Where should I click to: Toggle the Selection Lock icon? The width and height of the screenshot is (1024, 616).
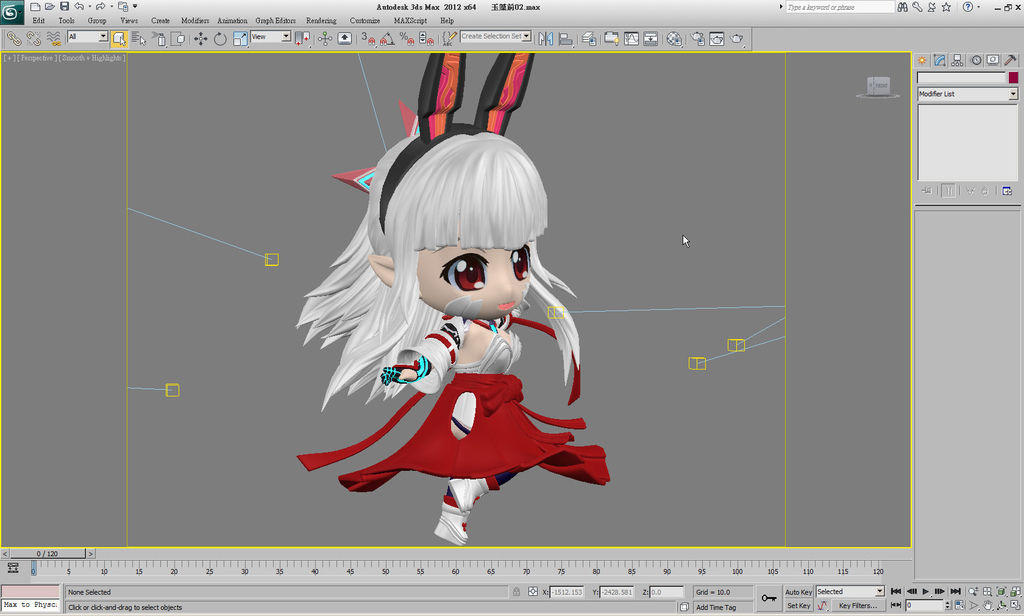[516, 592]
